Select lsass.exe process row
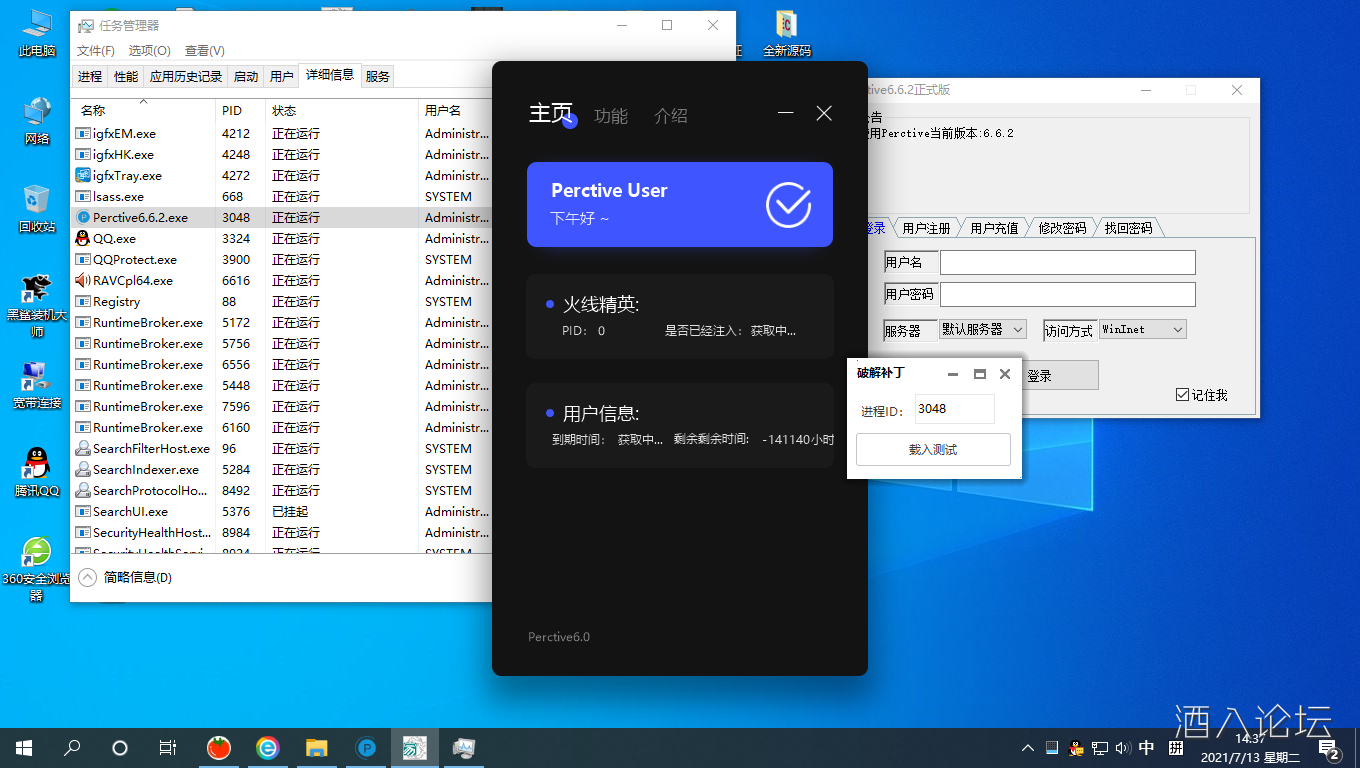This screenshot has height=768, width=1360. pyautogui.click(x=283, y=196)
